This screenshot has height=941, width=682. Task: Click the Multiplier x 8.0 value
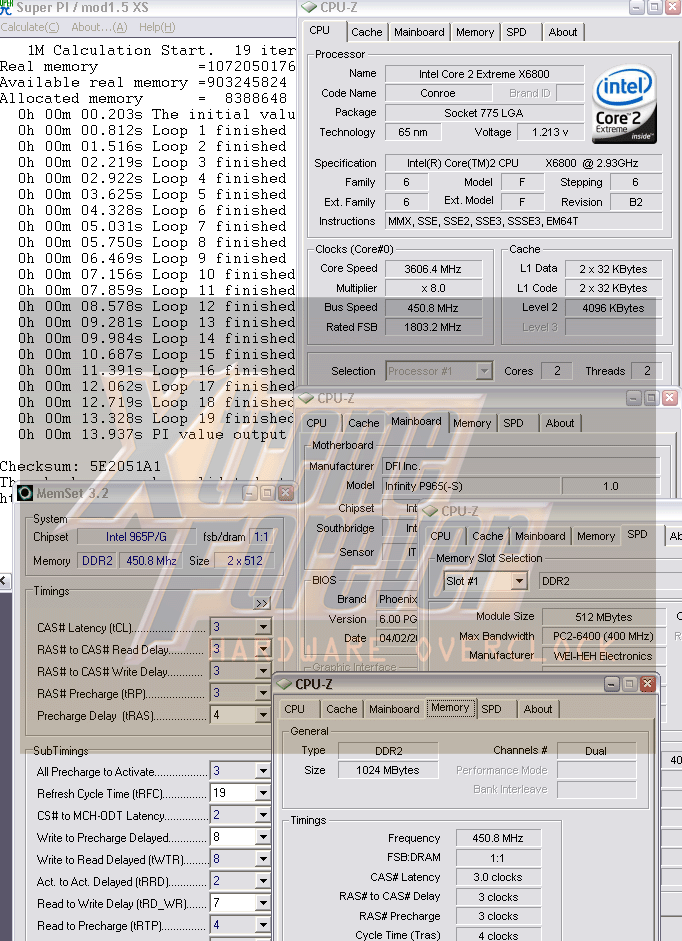tap(433, 288)
